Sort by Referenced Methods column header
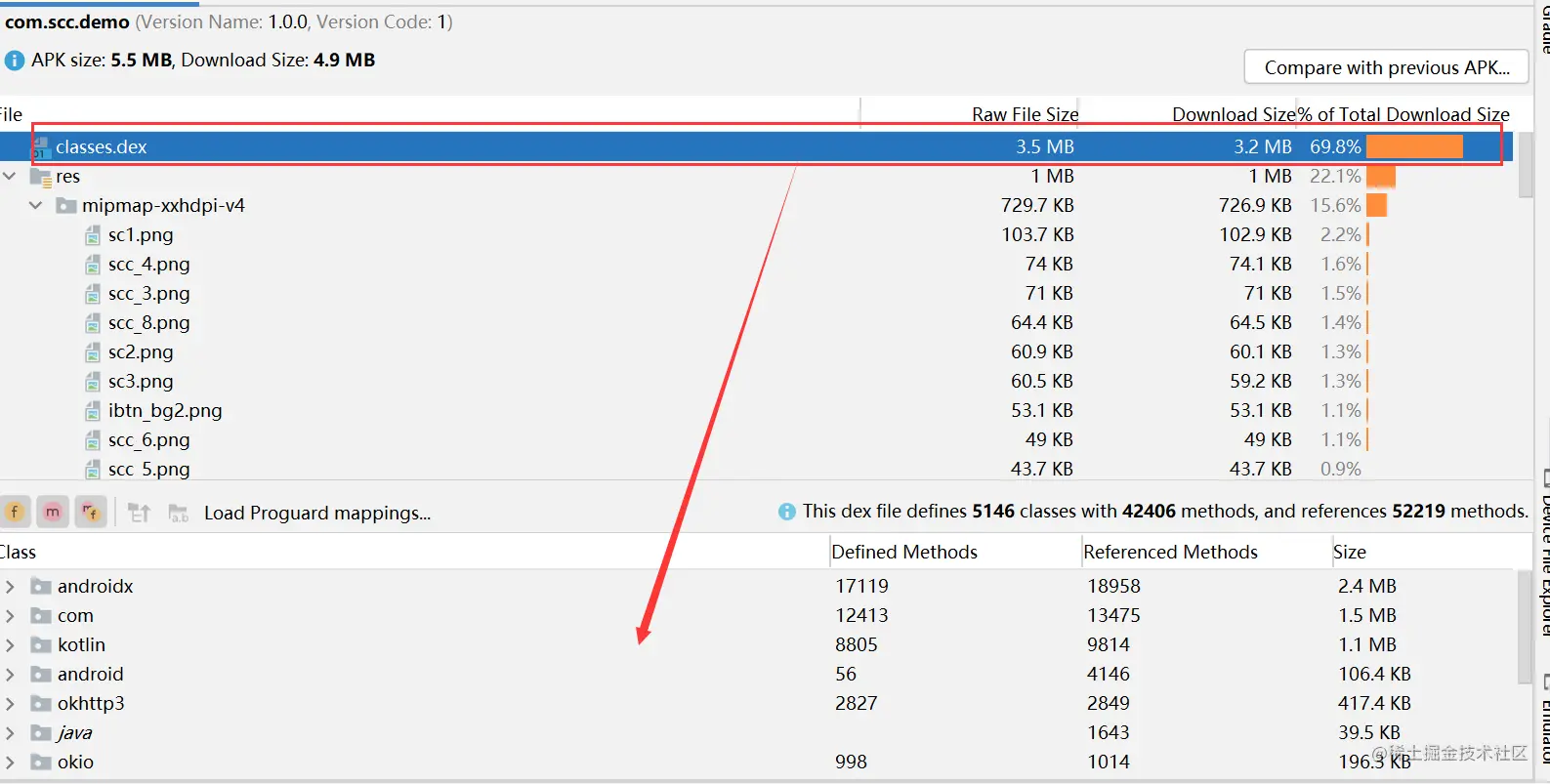The height and width of the screenshot is (784, 1550). (1170, 552)
